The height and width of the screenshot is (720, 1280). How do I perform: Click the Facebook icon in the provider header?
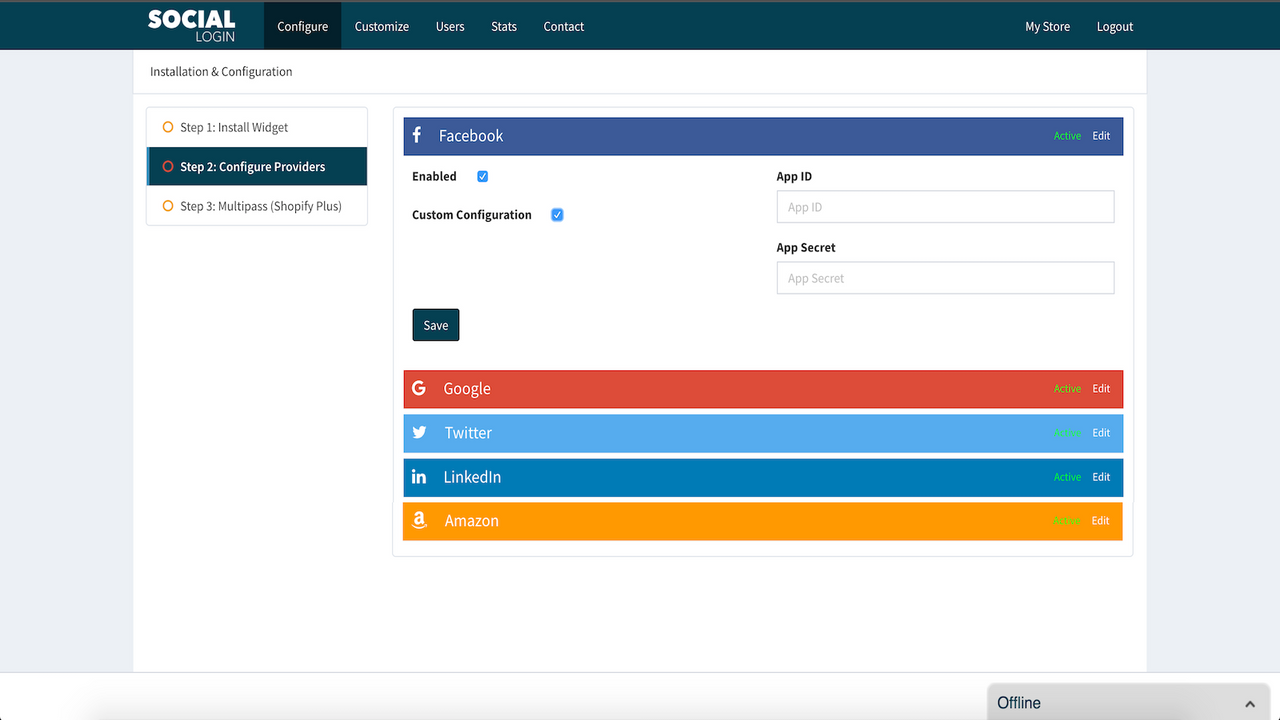[x=417, y=135]
